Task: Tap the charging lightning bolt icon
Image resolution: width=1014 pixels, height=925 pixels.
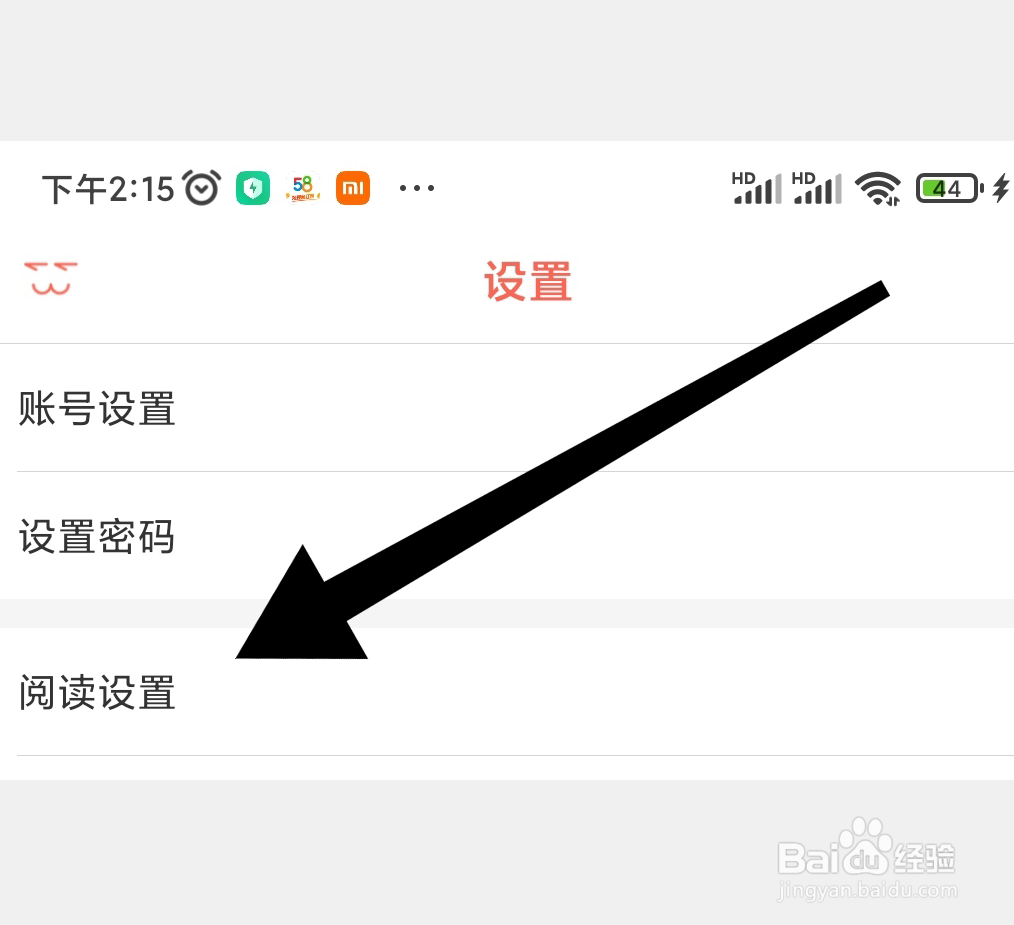Action: pyautogui.click(x=1001, y=188)
